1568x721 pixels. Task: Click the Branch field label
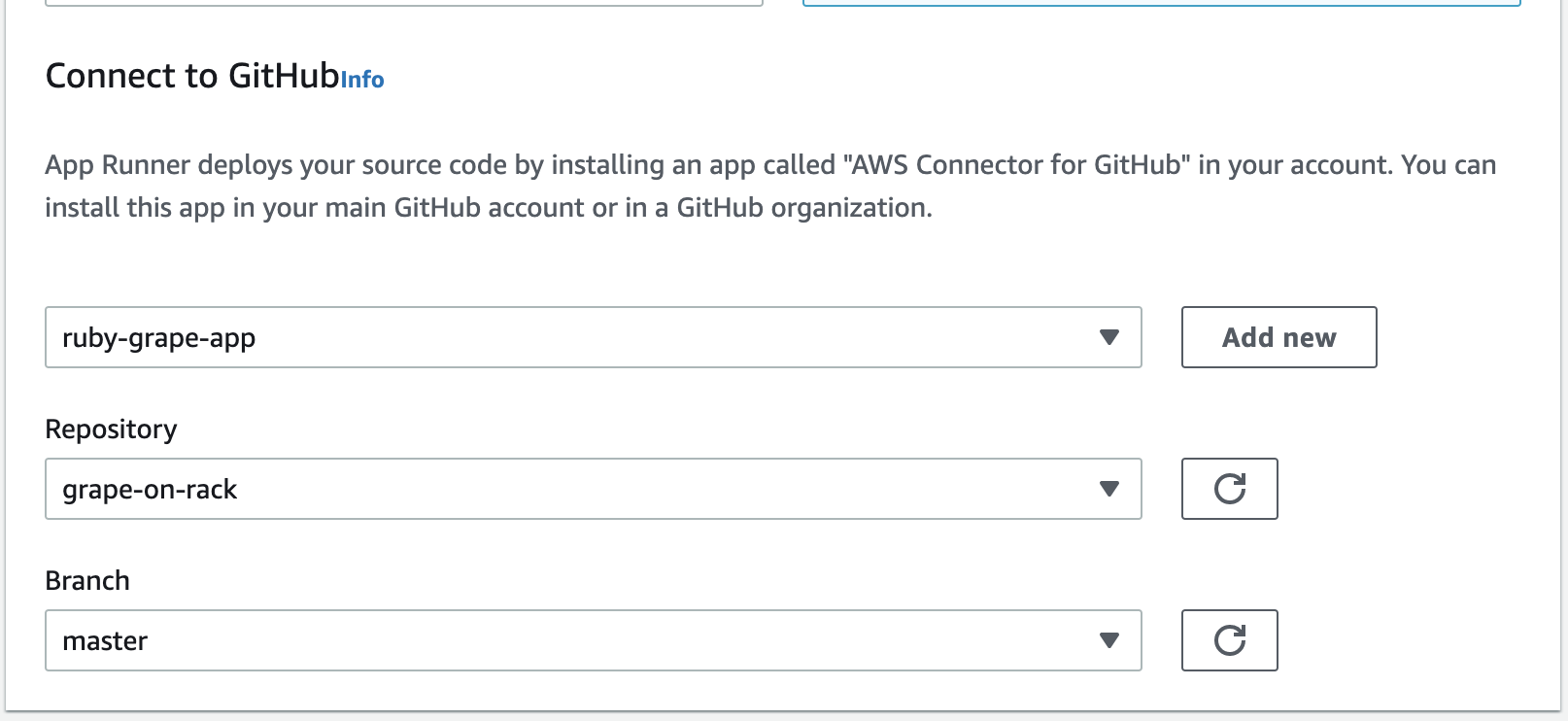[x=87, y=580]
